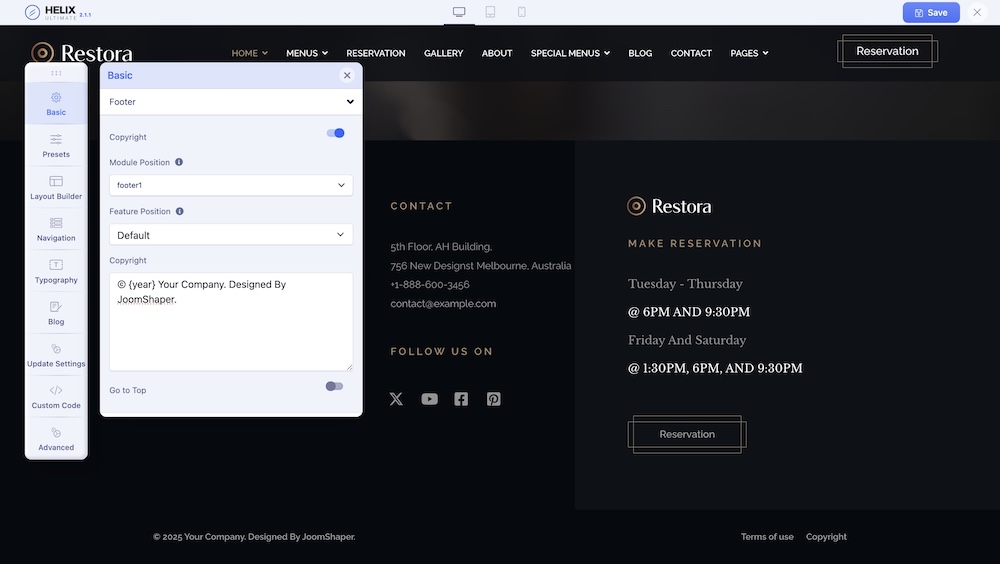Click the 'Friday And Saturday' text
The height and width of the screenshot is (564, 1000).
tap(687, 340)
